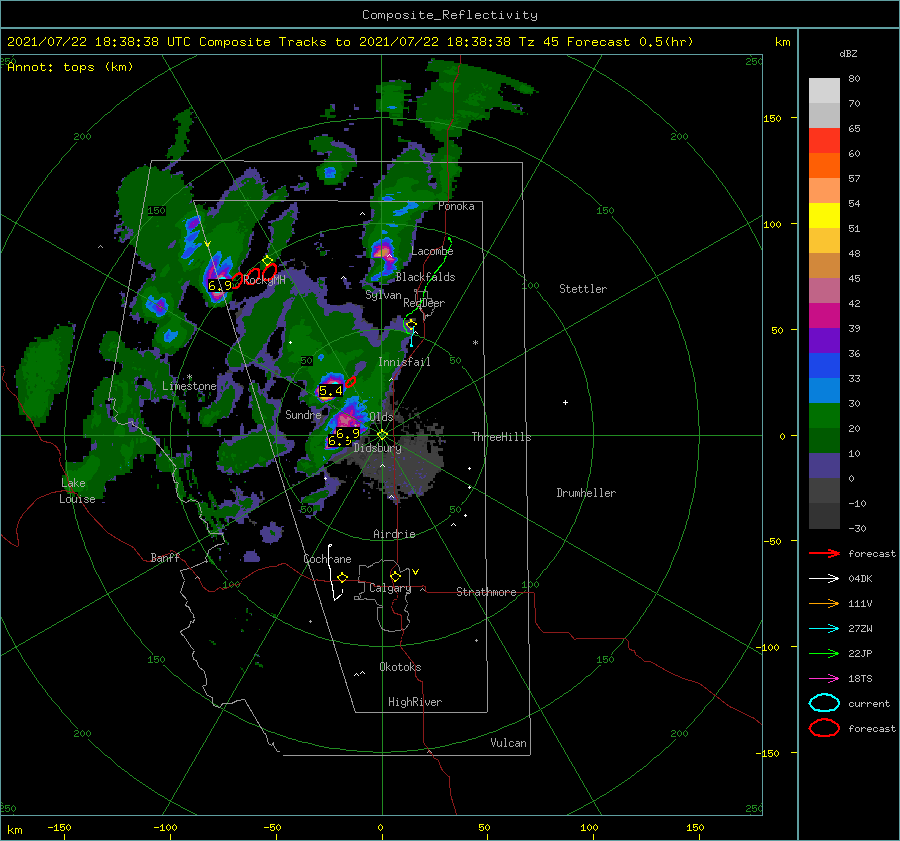Pick the orange 60-57 dBZ color band
This screenshot has height=841, width=900.
click(824, 166)
